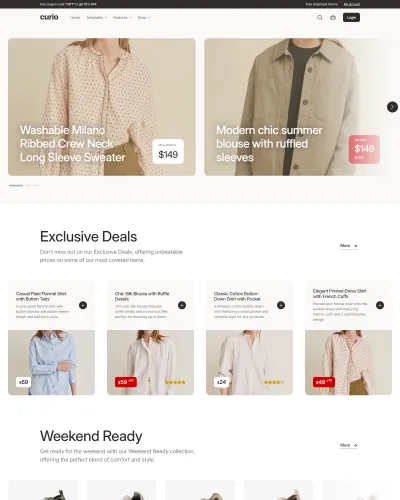Click the five-star rating on Chic Silk Blouse
The image size is (400, 500).
point(175,382)
